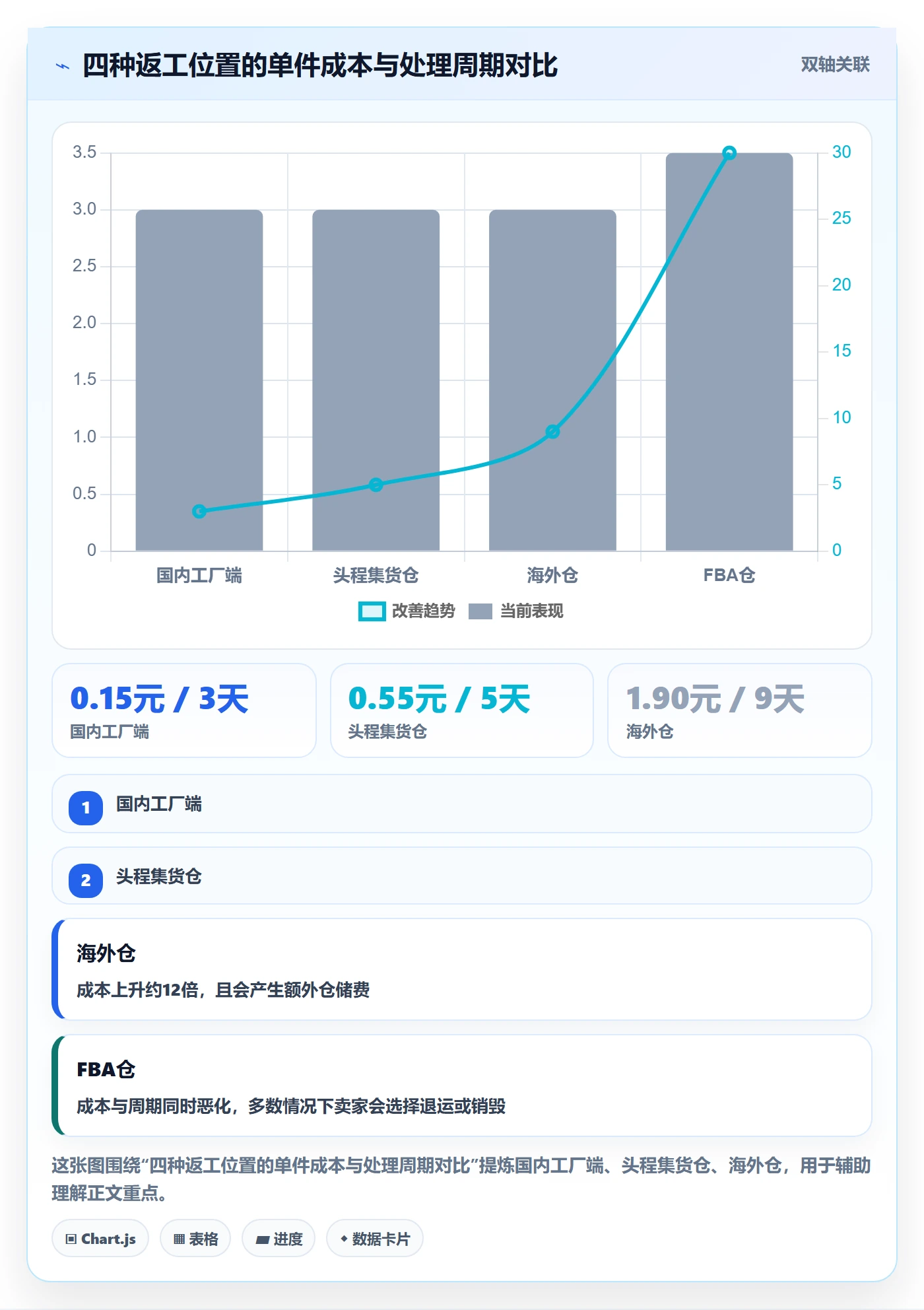Click the lightning icon beside the title
Screen dimensions: 924x1310
click(x=63, y=66)
